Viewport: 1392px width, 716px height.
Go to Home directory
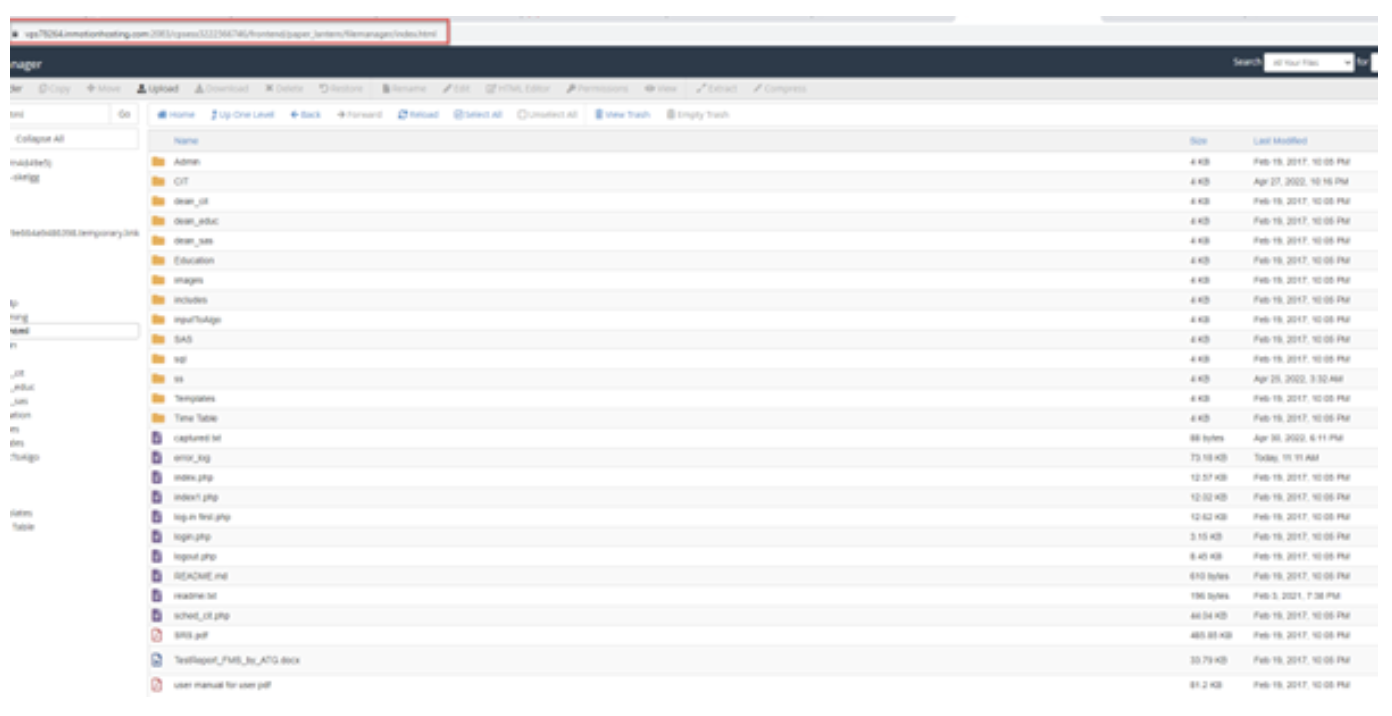coord(176,115)
